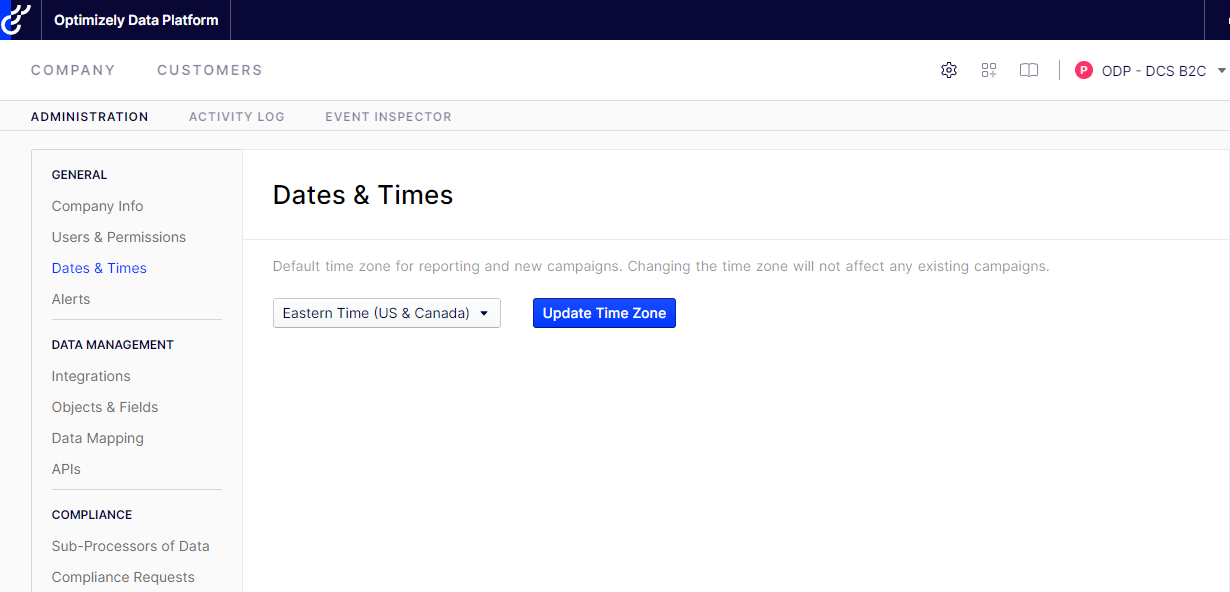Open Users & Permissions settings
Image resolution: width=1230 pixels, height=592 pixels.
[x=119, y=237]
